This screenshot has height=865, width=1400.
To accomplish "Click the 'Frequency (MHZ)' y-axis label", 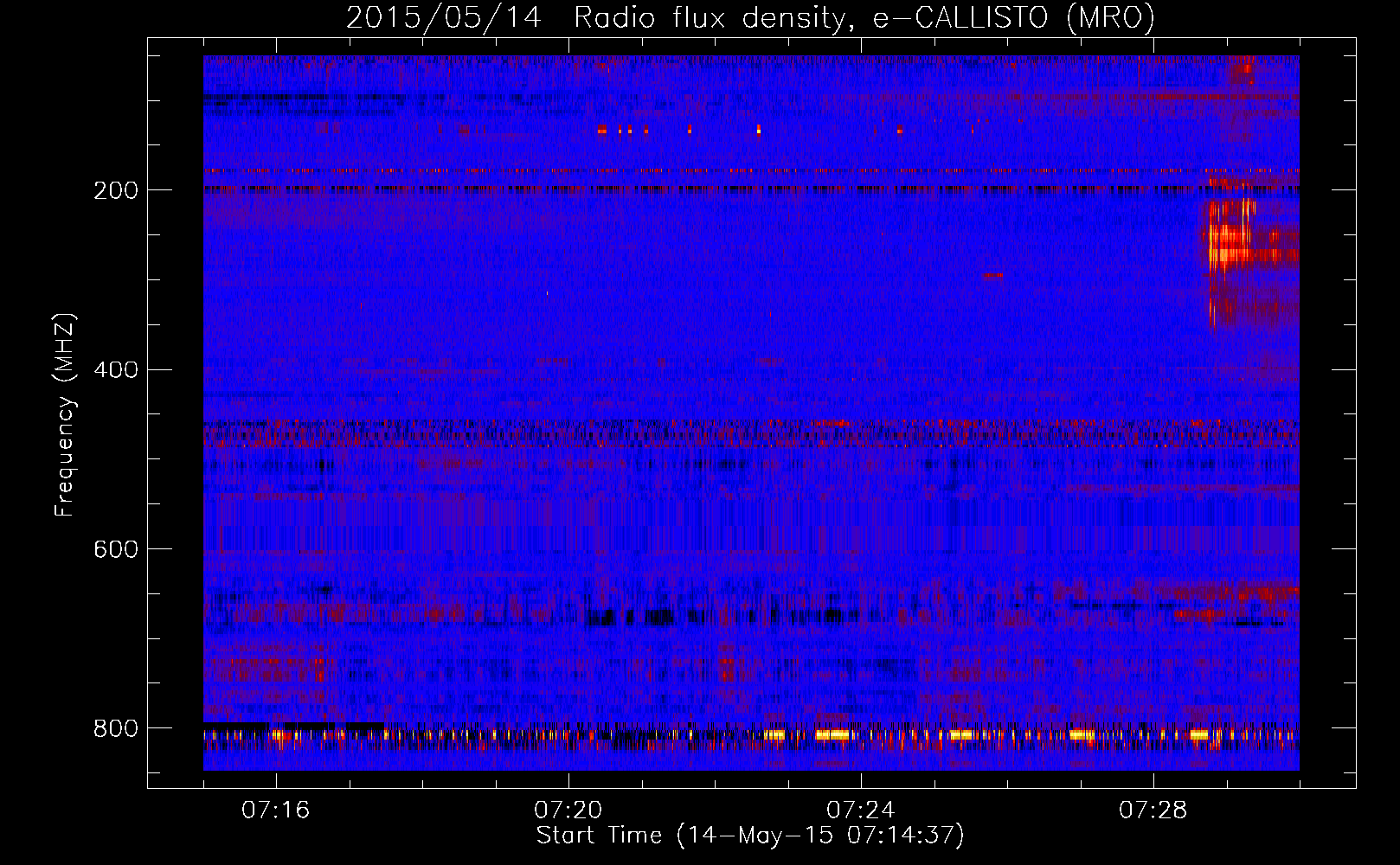I will coord(65,415).
